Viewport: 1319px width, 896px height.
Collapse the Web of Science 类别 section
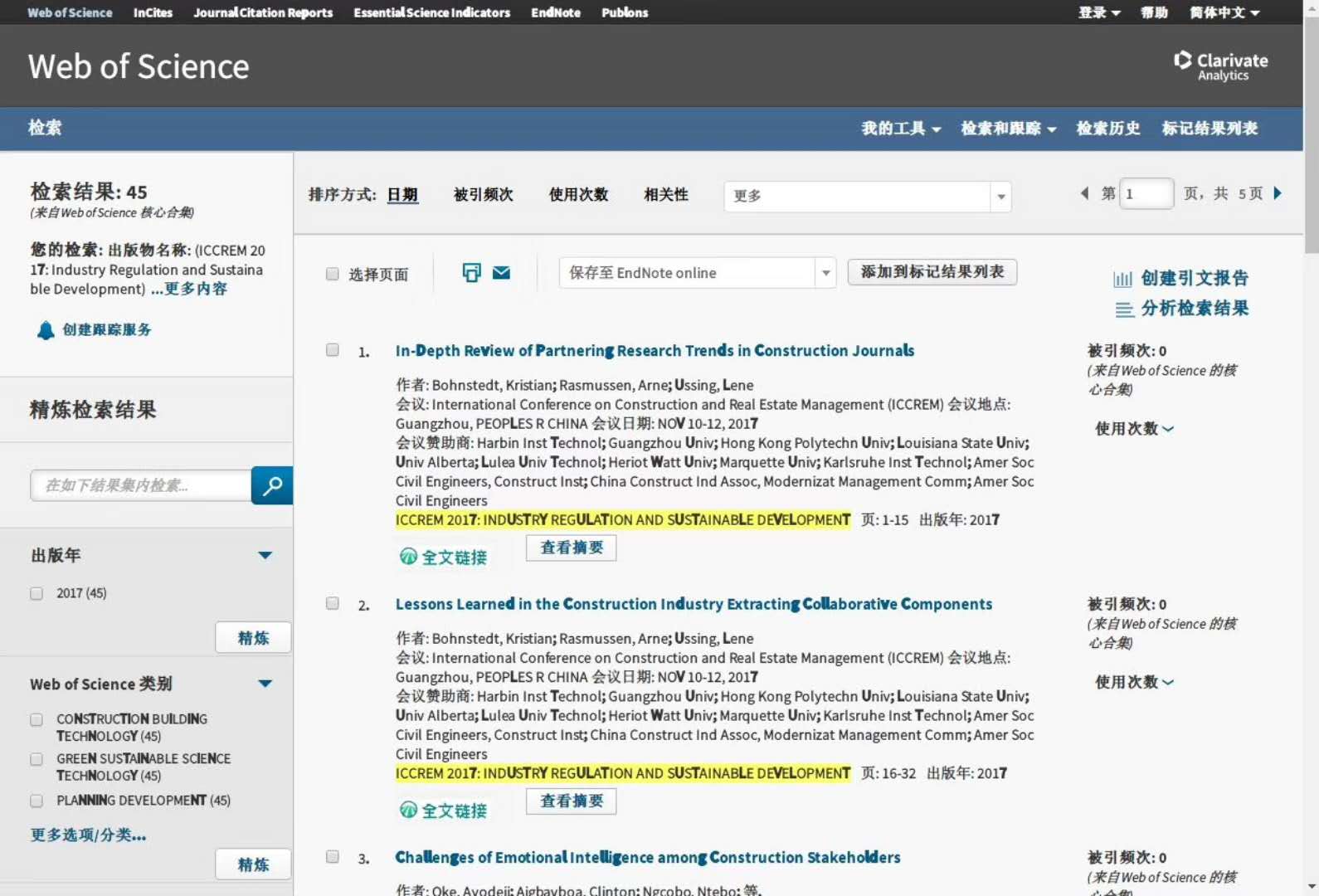point(265,684)
